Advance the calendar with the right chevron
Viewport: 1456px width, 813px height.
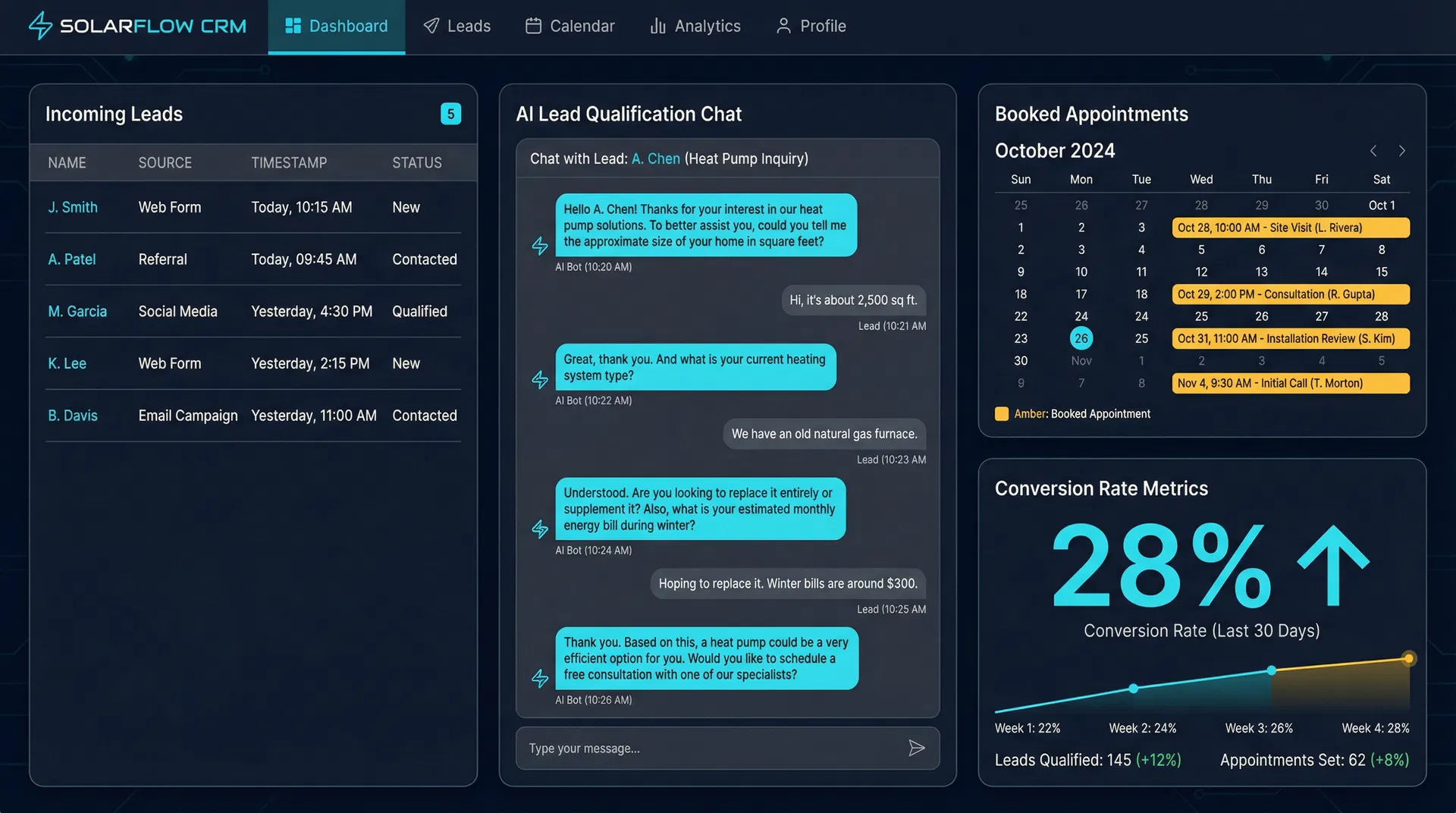point(1401,150)
